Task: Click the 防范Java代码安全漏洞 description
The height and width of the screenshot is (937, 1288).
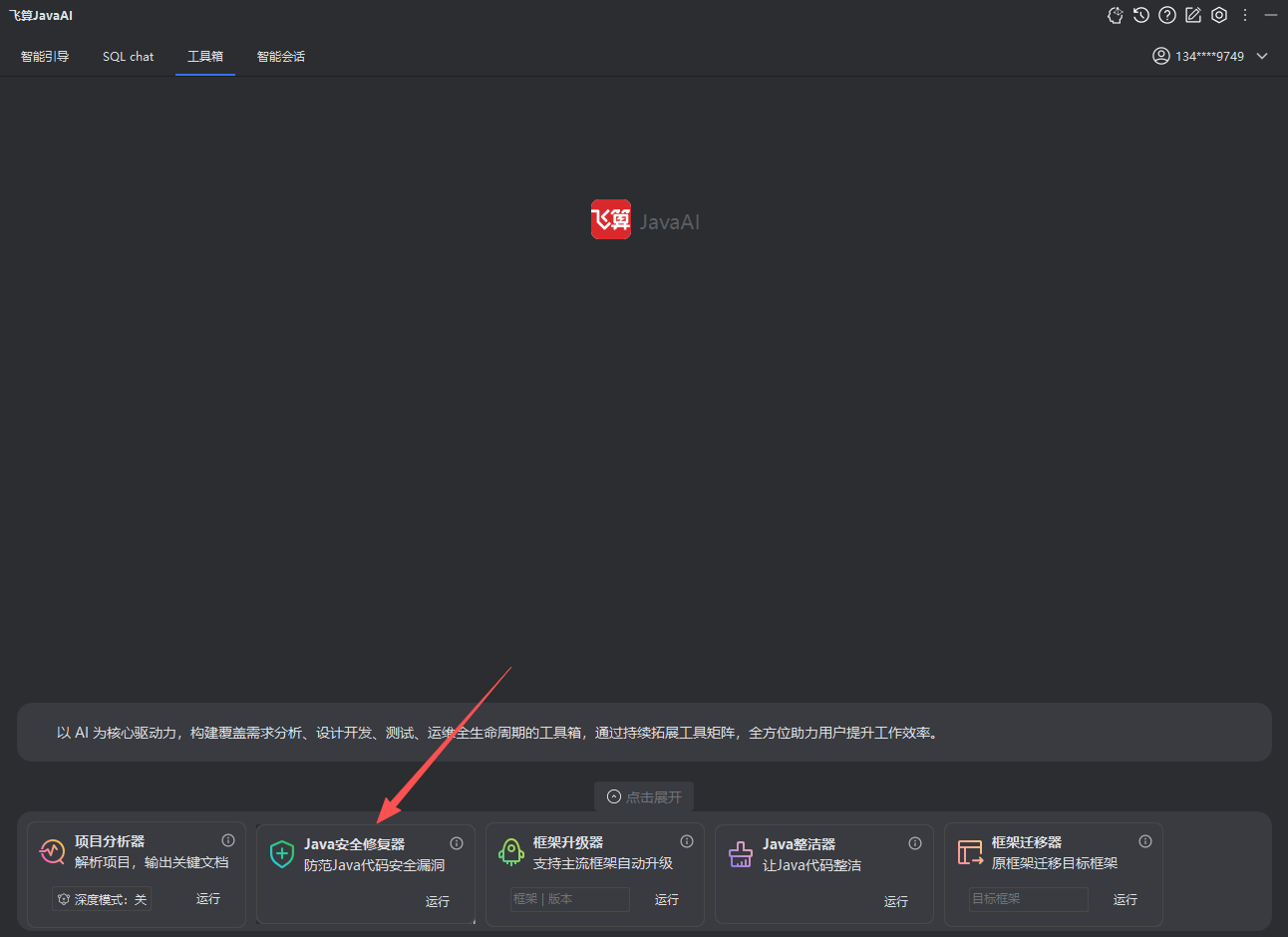Action: coord(375,865)
